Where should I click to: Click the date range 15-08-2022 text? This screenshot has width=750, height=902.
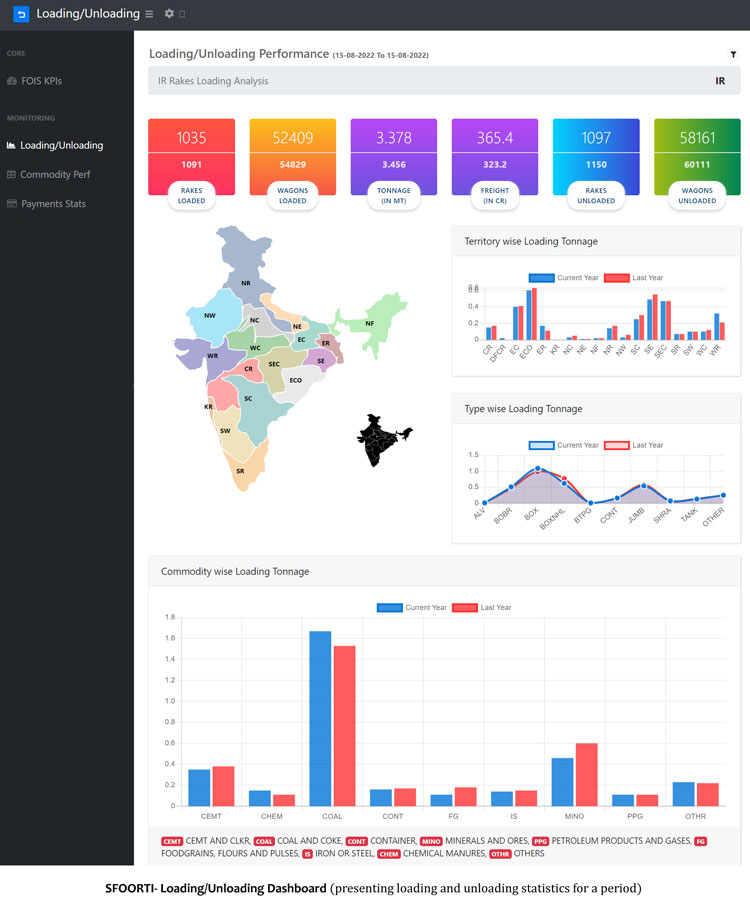[x=380, y=55]
